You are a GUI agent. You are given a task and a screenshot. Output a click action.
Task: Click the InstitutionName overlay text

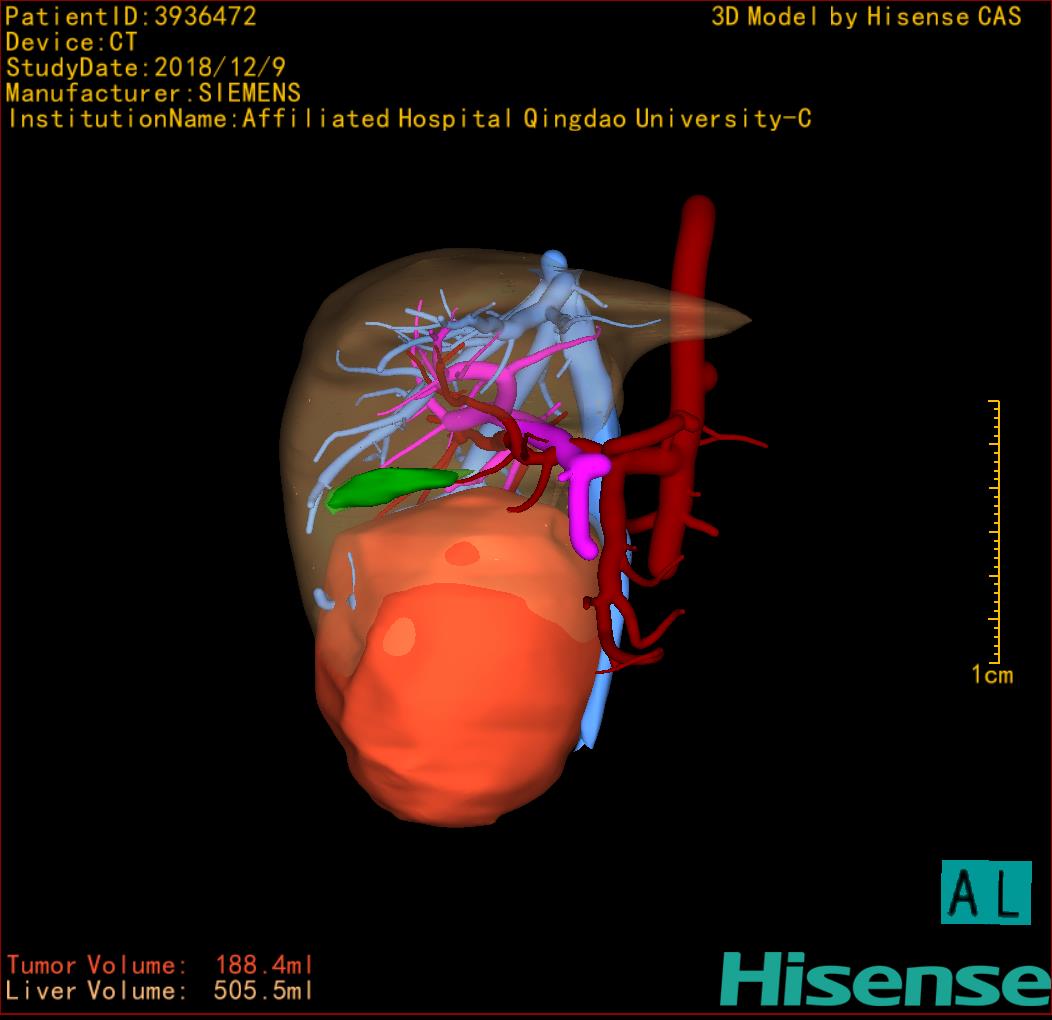click(x=408, y=119)
